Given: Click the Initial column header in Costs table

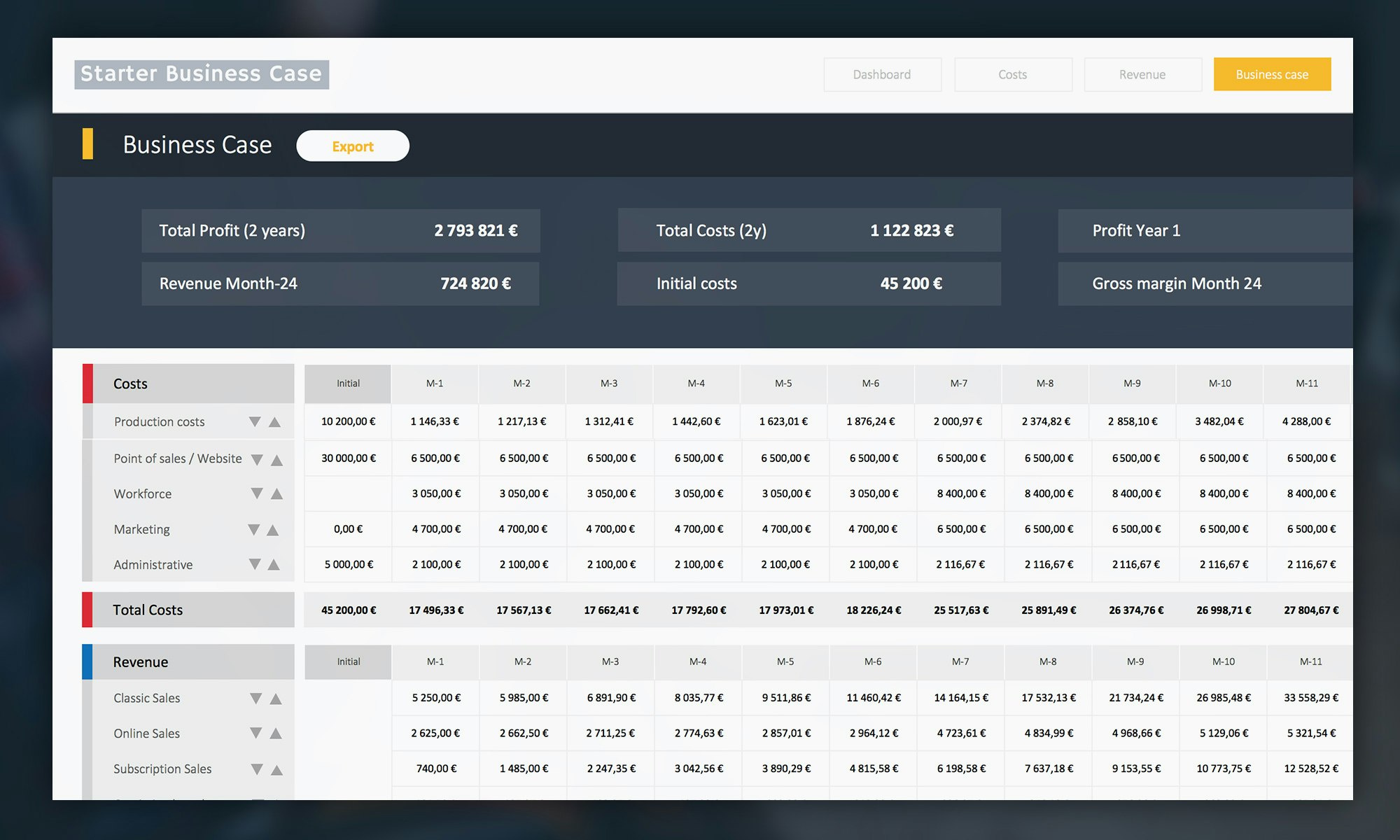Looking at the screenshot, I should 348,384.
